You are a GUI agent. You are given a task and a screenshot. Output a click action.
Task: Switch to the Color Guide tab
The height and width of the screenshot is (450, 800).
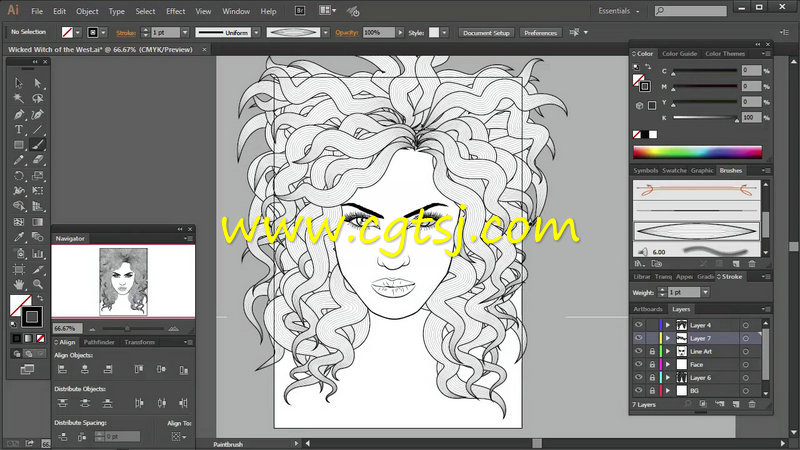coord(679,54)
